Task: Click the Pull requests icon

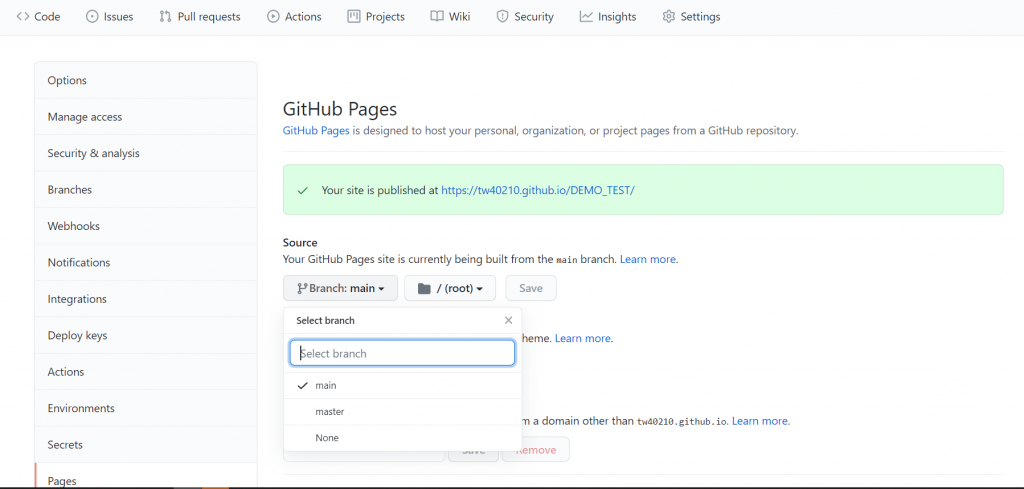Action: [165, 17]
